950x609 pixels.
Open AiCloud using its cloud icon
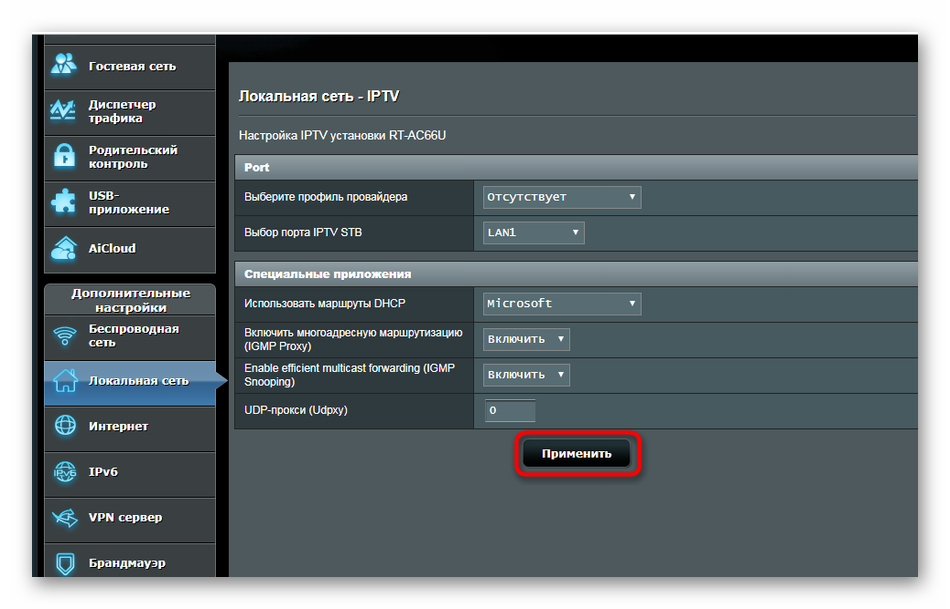pos(64,248)
